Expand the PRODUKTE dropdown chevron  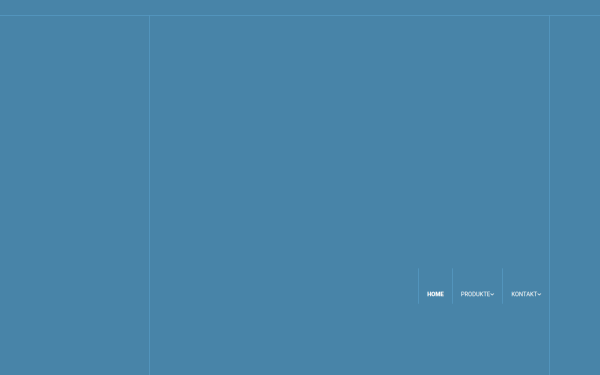[x=492, y=294]
